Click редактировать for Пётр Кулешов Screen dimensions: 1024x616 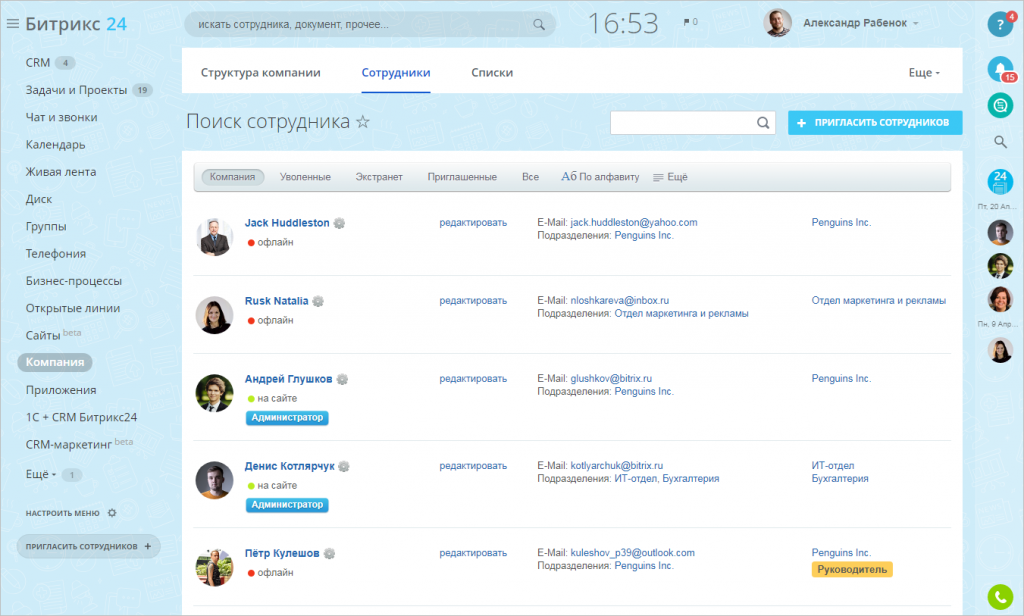(473, 553)
